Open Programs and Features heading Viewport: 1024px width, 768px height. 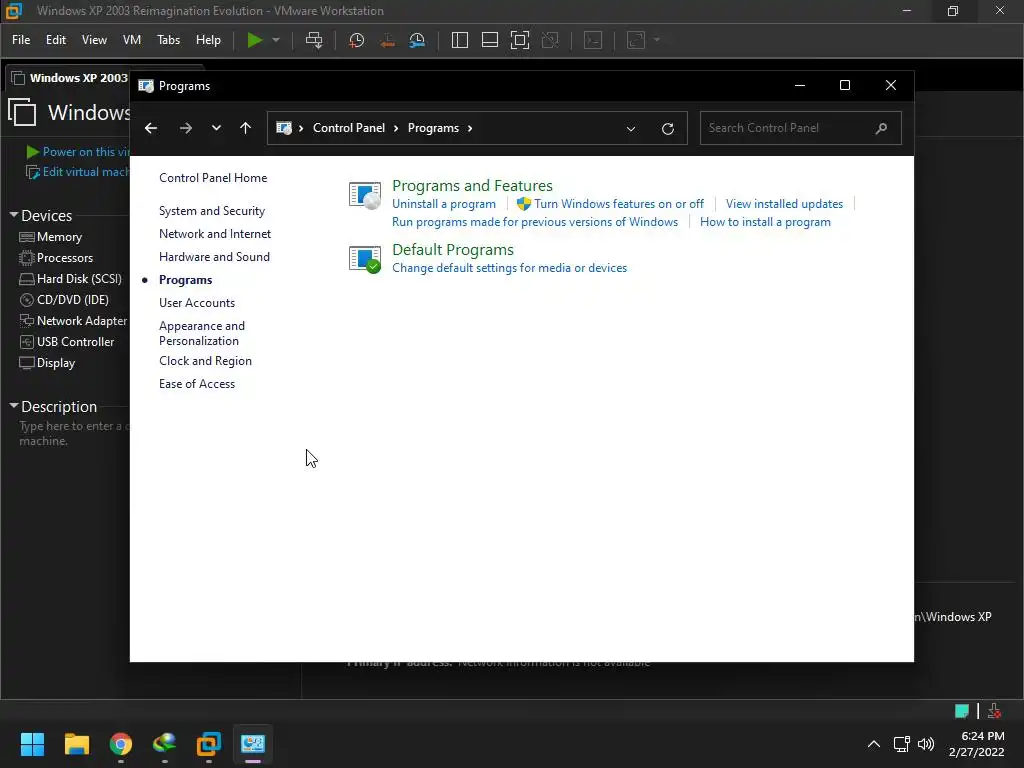[472, 185]
